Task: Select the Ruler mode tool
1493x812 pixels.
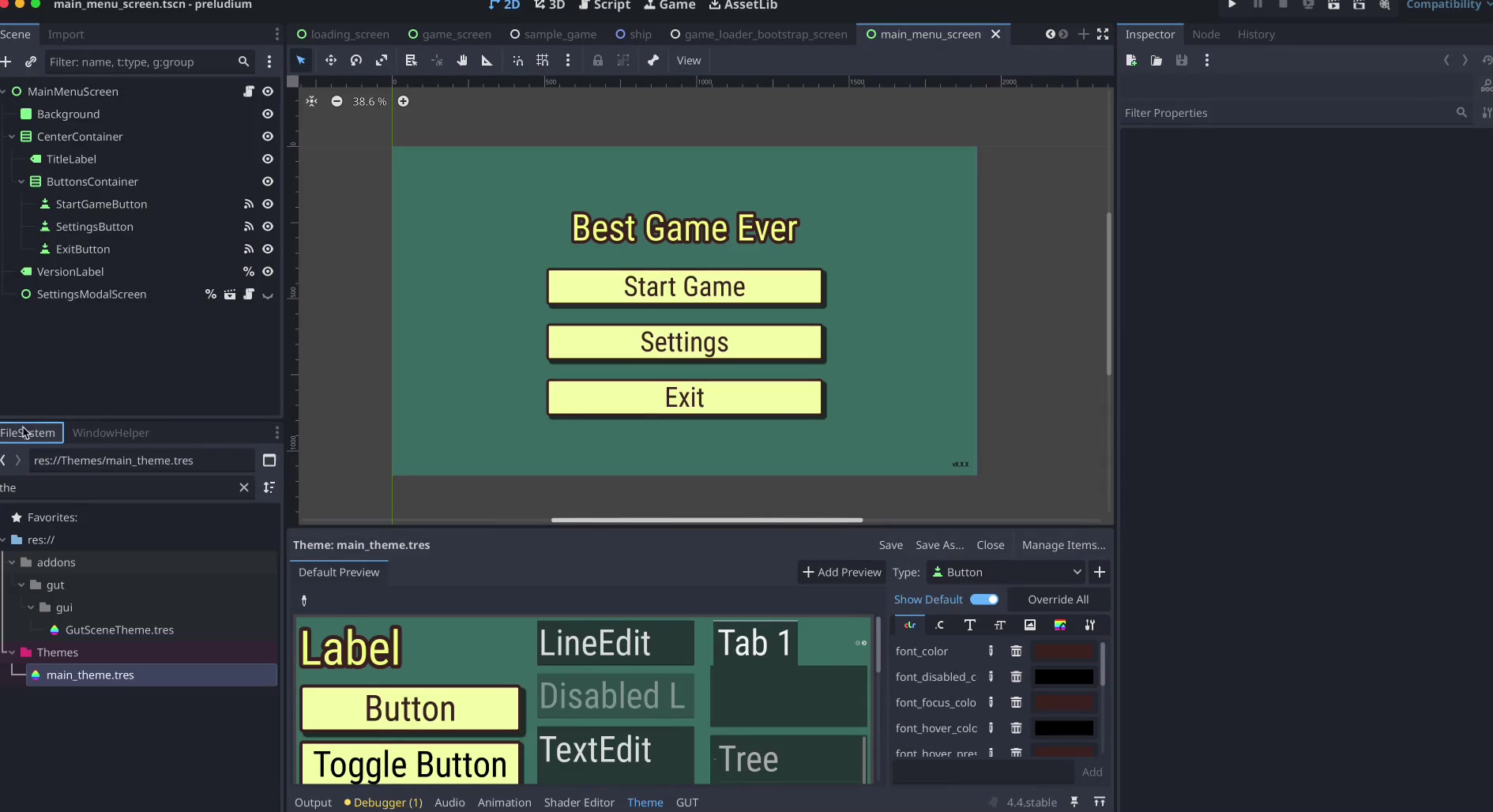Action: [x=487, y=61]
